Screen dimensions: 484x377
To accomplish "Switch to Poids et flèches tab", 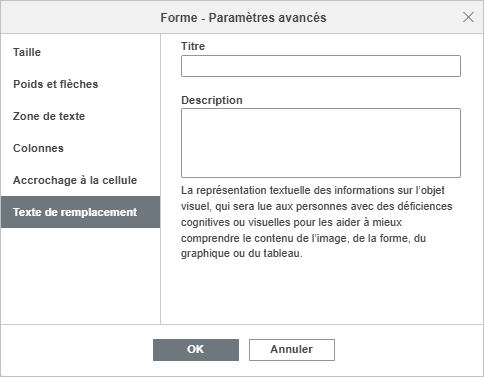I will click(x=80, y=84).
